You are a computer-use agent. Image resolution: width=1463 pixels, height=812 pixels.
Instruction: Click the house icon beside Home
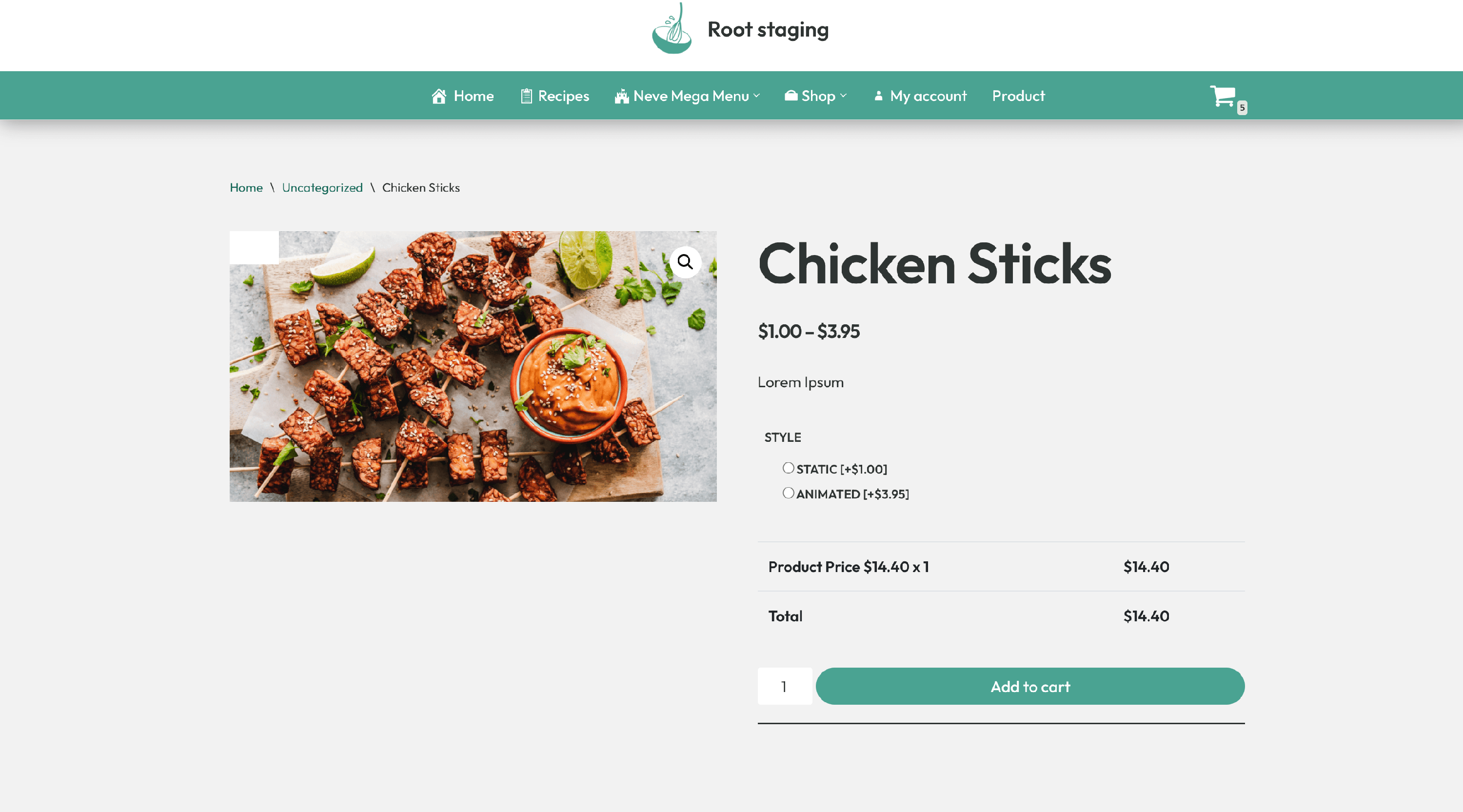[438, 96]
